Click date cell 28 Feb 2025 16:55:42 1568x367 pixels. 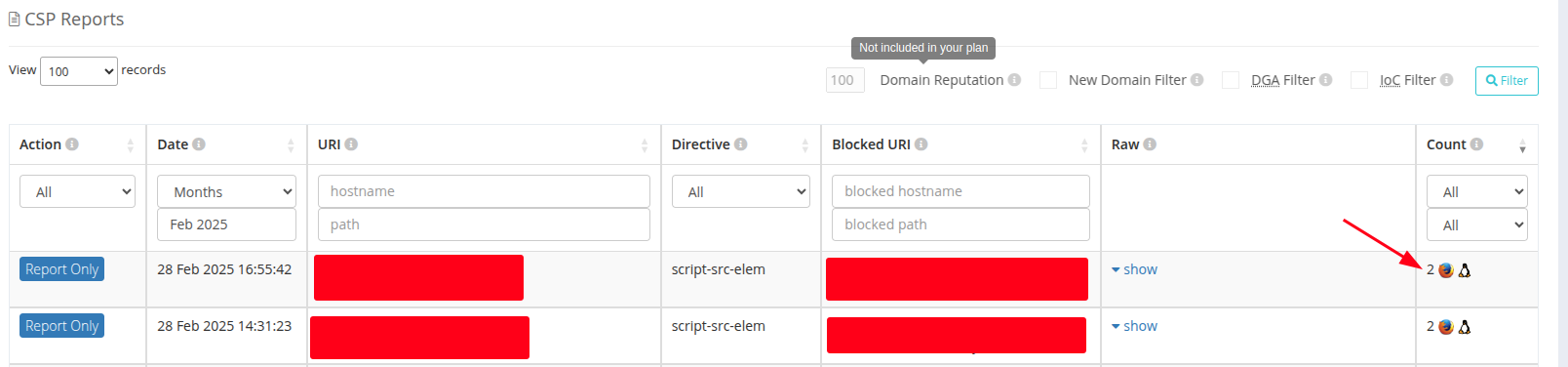point(224,269)
